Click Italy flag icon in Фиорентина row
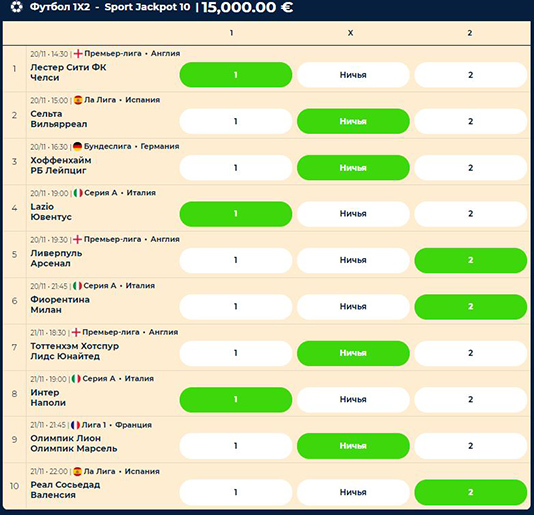The image size is (534, 515). (x=77, y=286)
